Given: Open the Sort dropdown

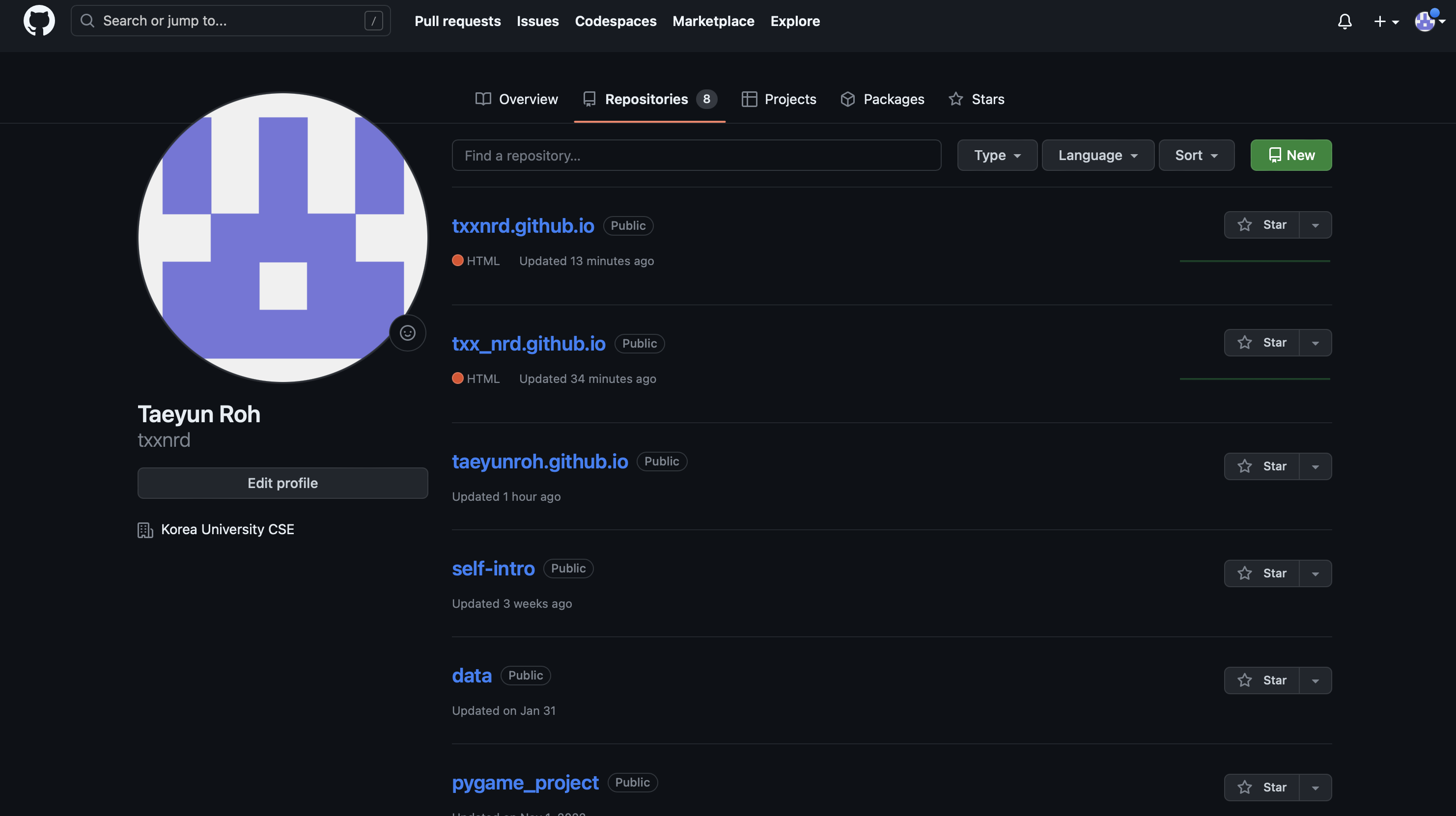Looking at the screenshot, I should coord(1196,156).
